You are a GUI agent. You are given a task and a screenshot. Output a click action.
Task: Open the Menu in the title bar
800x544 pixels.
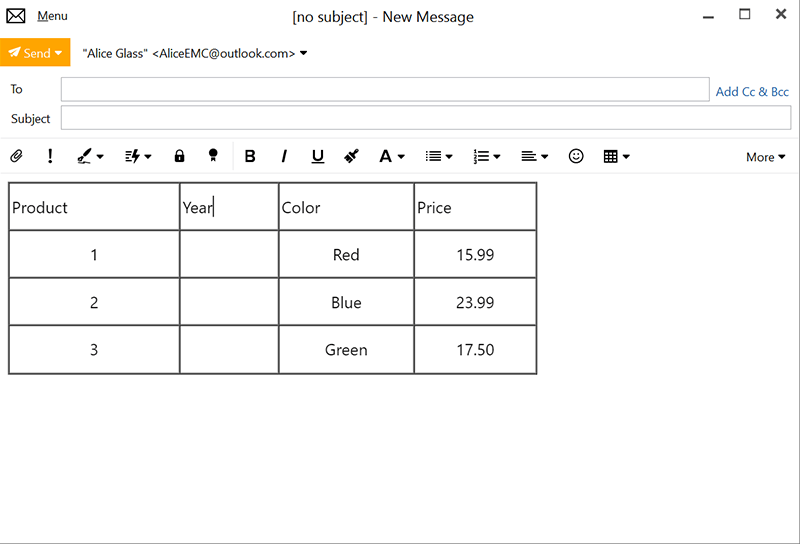point(52,16)
